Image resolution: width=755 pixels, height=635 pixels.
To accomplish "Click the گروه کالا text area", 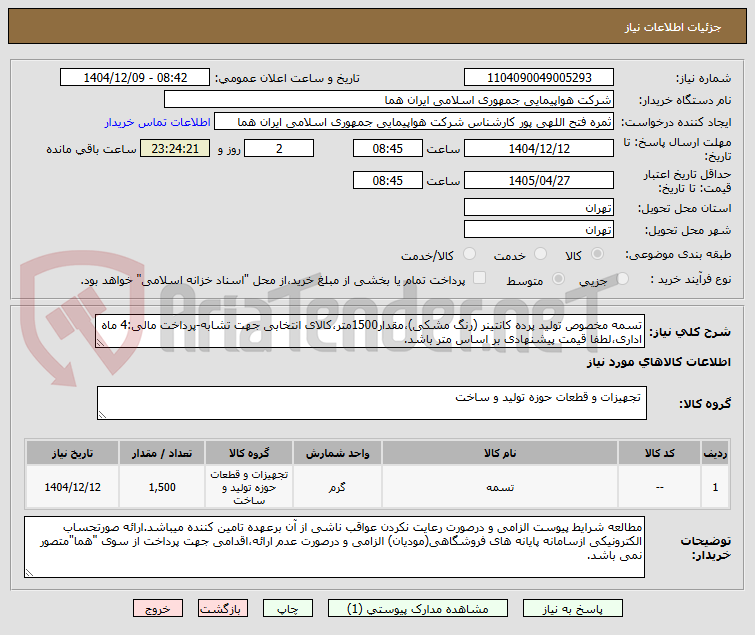I will click(x=372, y=403).
